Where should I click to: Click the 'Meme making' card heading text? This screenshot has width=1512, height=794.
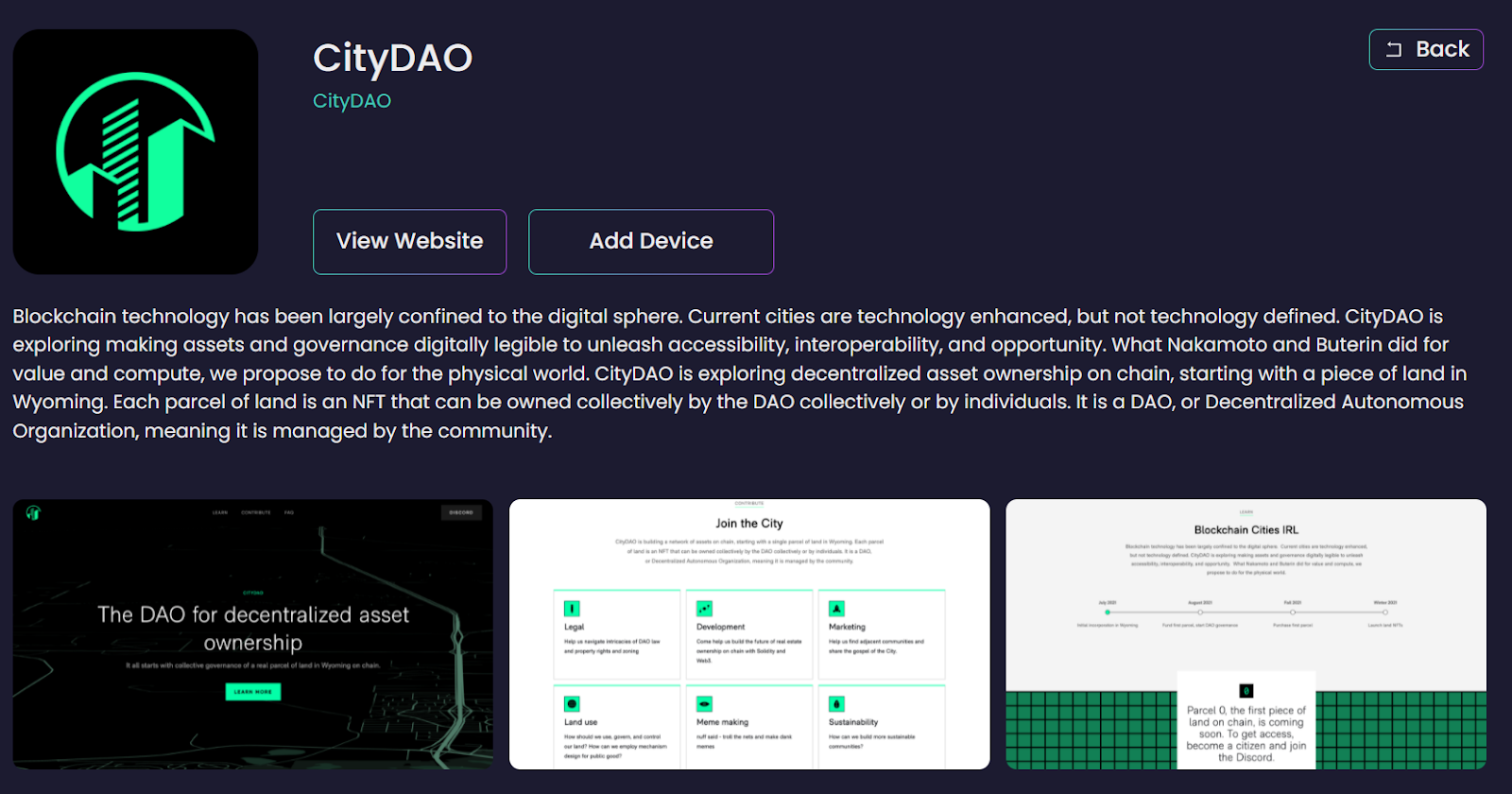click(x=722, y=722)
